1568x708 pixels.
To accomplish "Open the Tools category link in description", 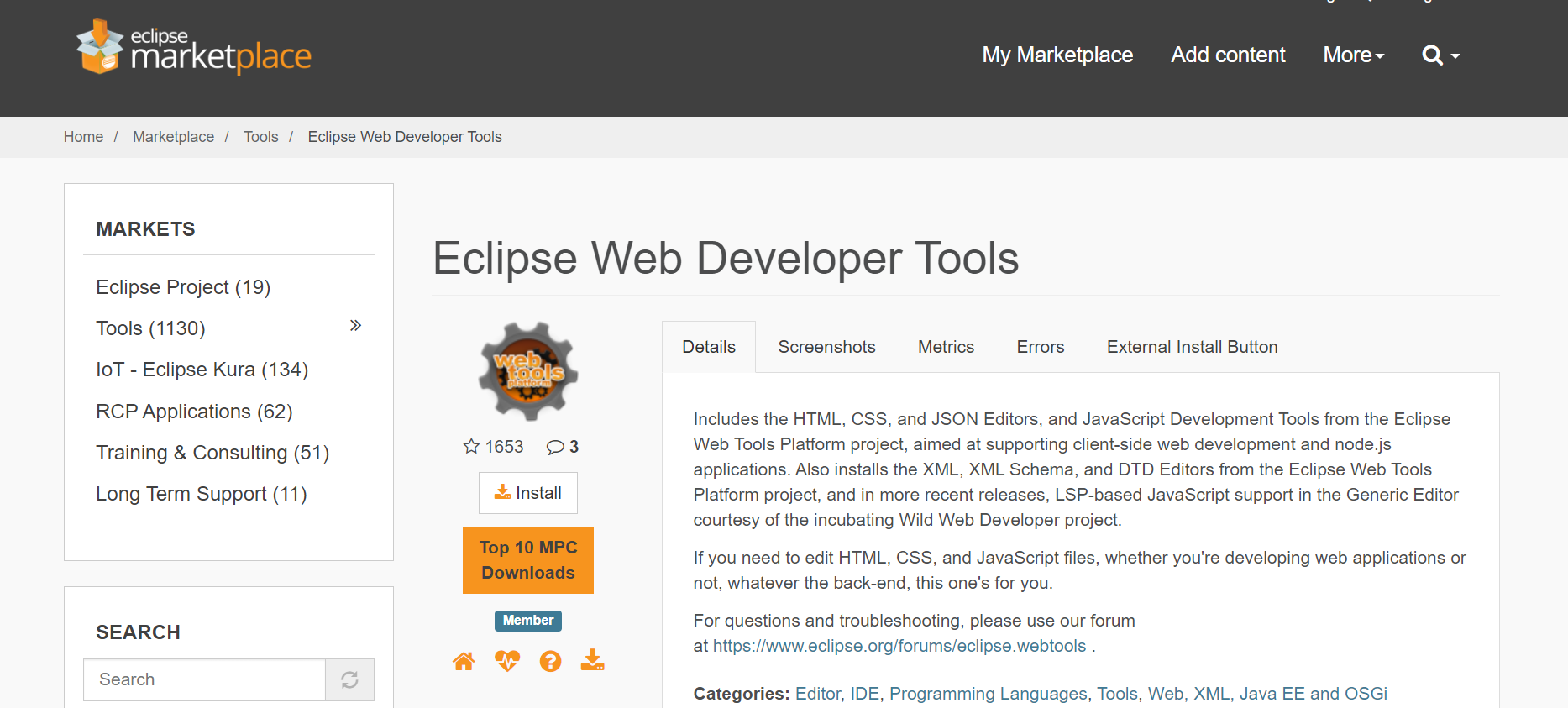I will click(x=1117, y=694).
